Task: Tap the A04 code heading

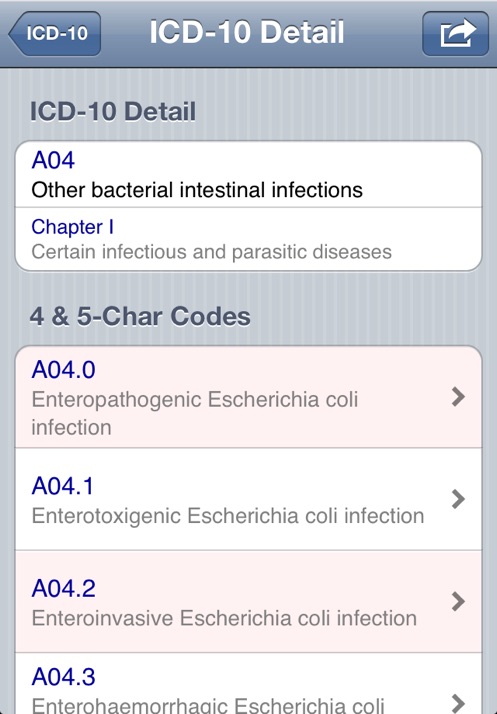Action: [53, 160]
